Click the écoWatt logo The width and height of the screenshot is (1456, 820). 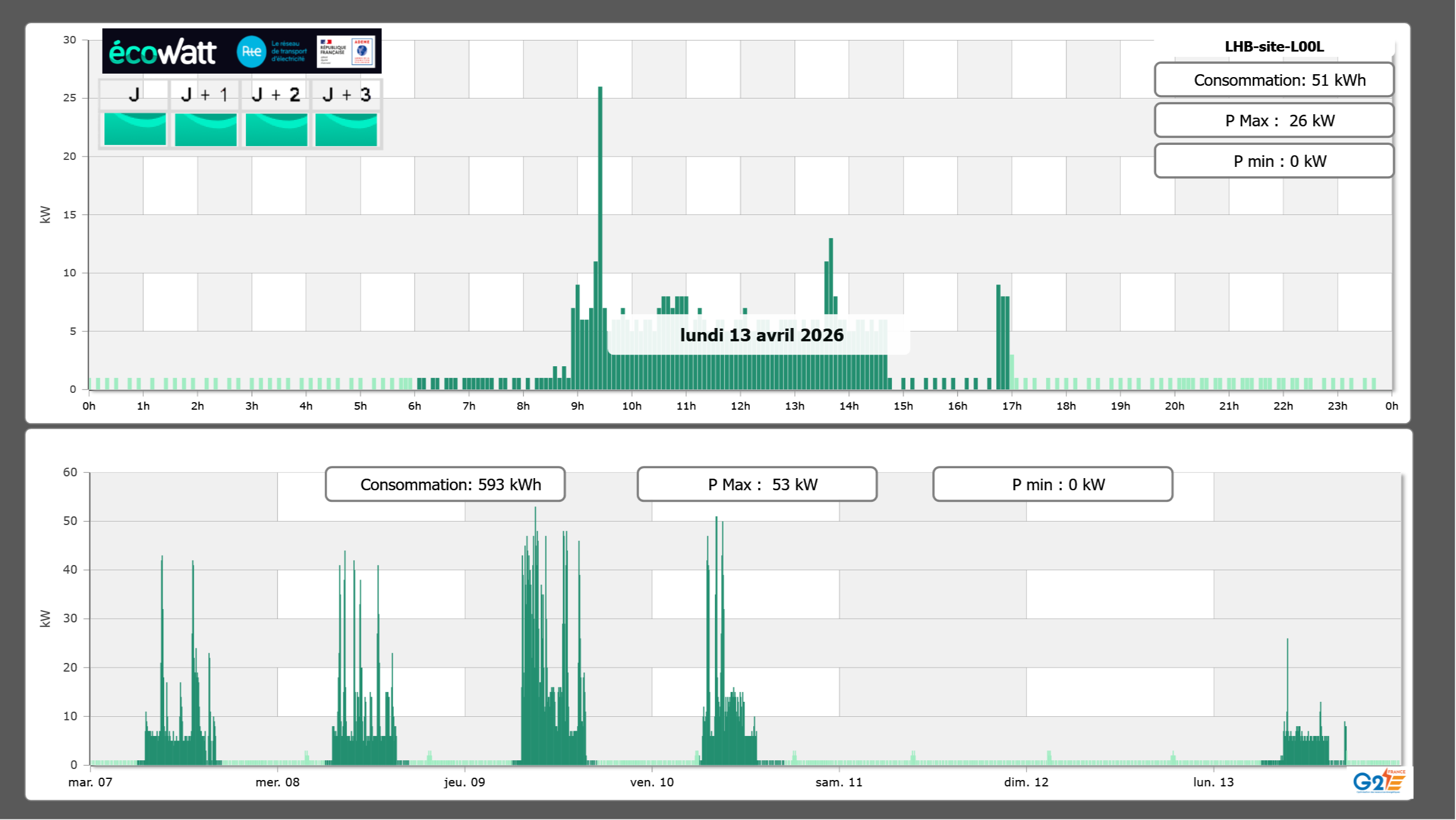163,52
